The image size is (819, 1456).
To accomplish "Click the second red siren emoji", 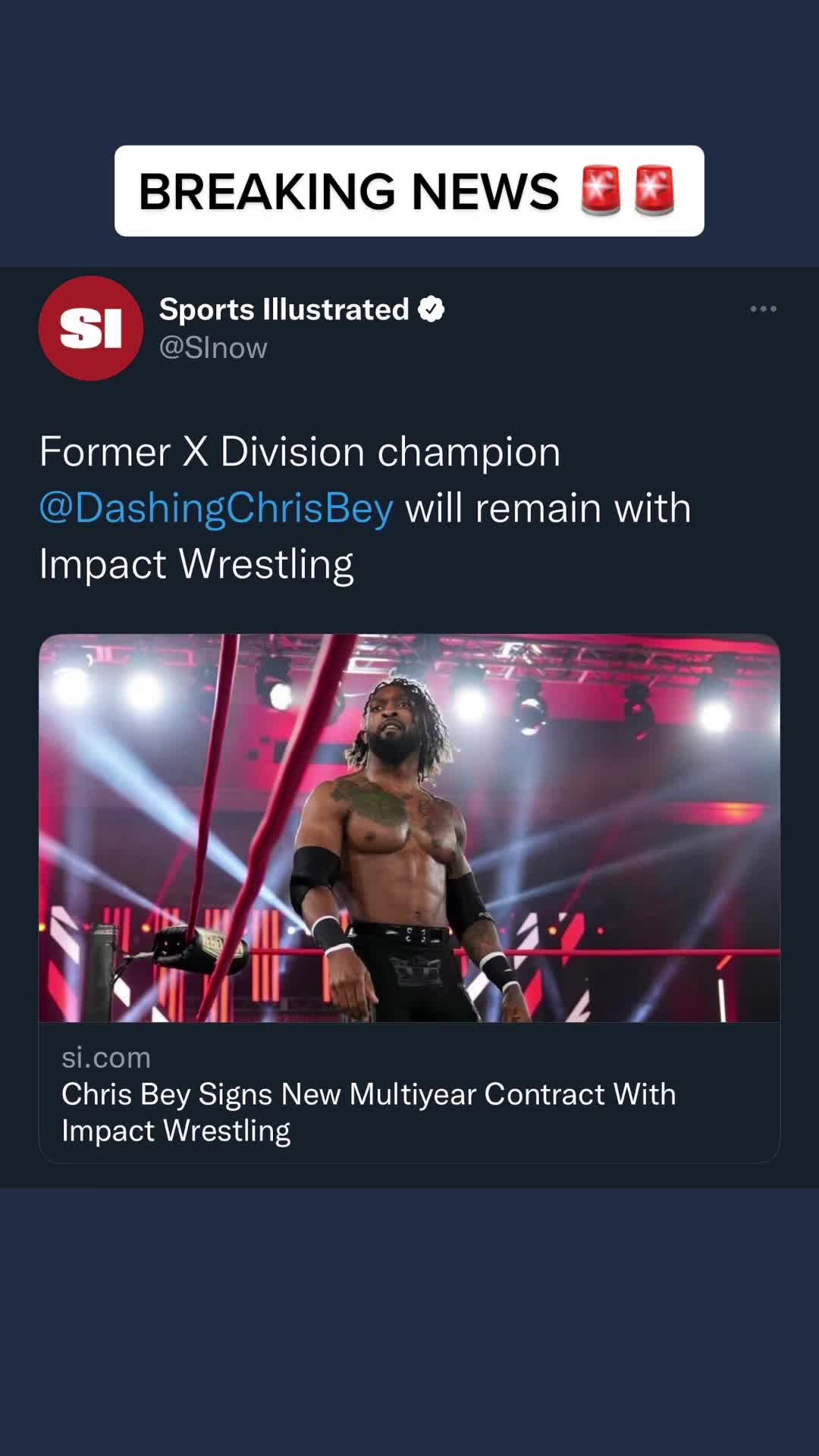I will pos(654,190).
